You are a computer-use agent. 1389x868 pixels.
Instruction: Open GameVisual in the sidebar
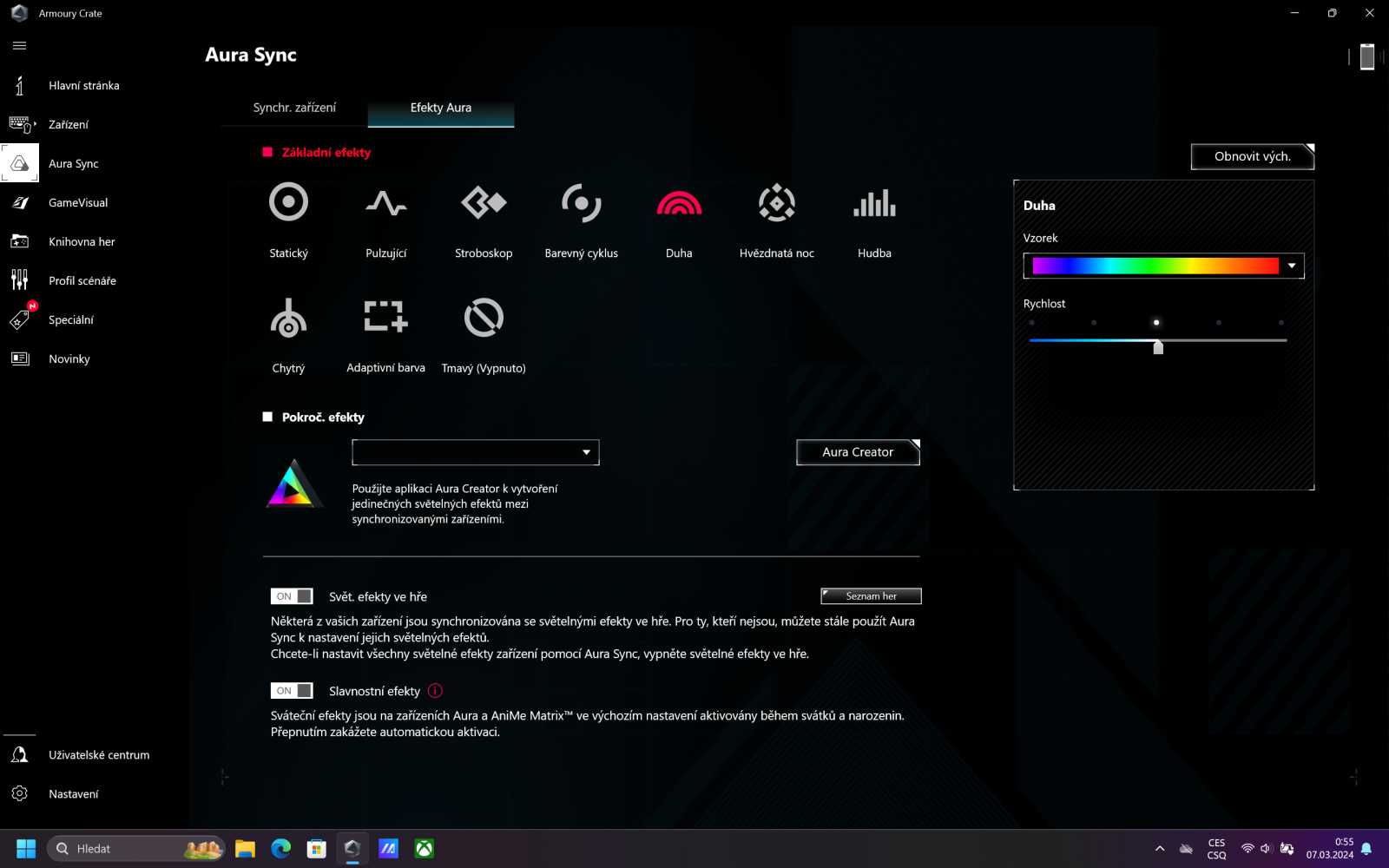click(x=78, y=202)
